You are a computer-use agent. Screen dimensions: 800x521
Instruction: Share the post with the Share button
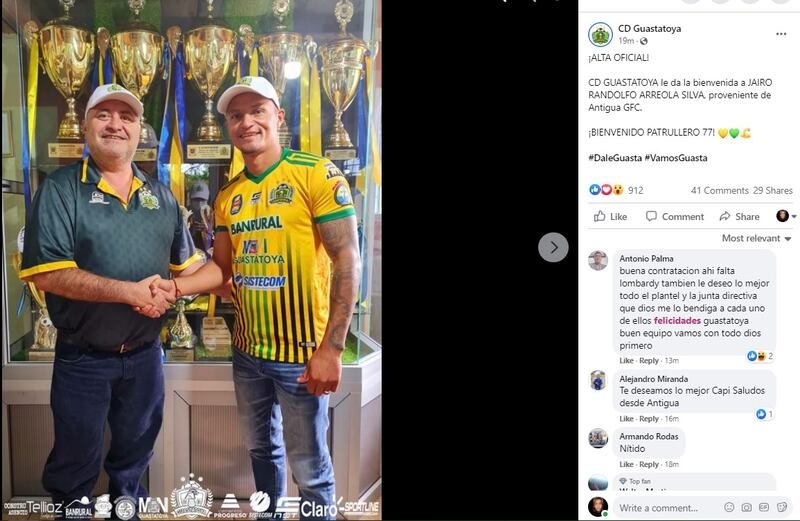tap(739, 216)
